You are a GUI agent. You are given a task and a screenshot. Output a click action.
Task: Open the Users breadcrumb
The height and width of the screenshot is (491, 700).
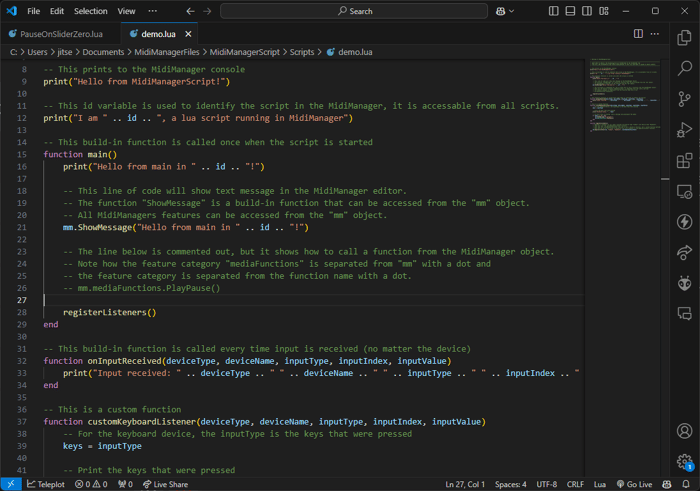(x=37, y=52)
